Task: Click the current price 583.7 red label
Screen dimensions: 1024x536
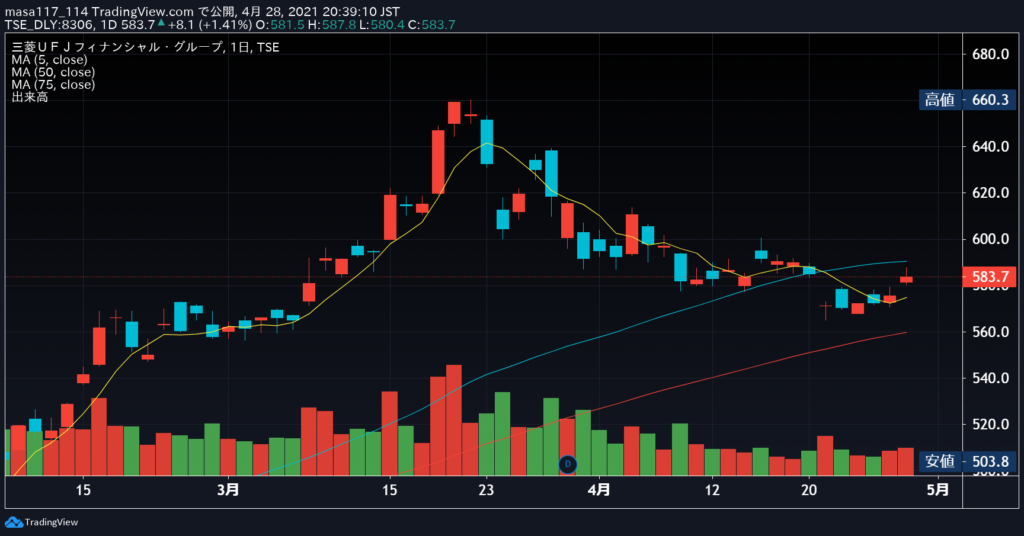Action: coord(989,277)
